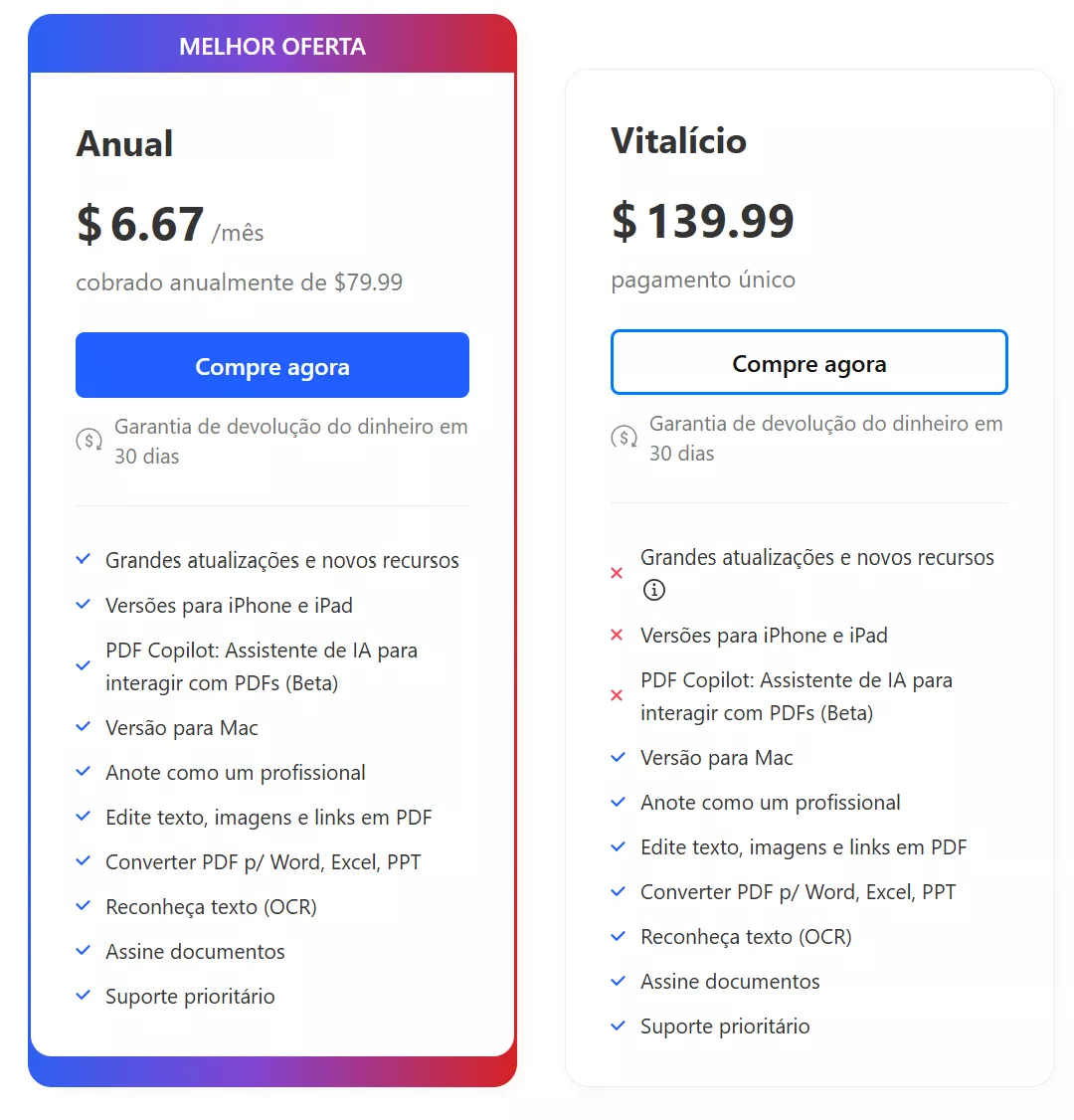This screenshot has height=1120, width=1074.
Task: Click the red X beside 'Versões para iPhone e iPad'
Action: point(616,634)
